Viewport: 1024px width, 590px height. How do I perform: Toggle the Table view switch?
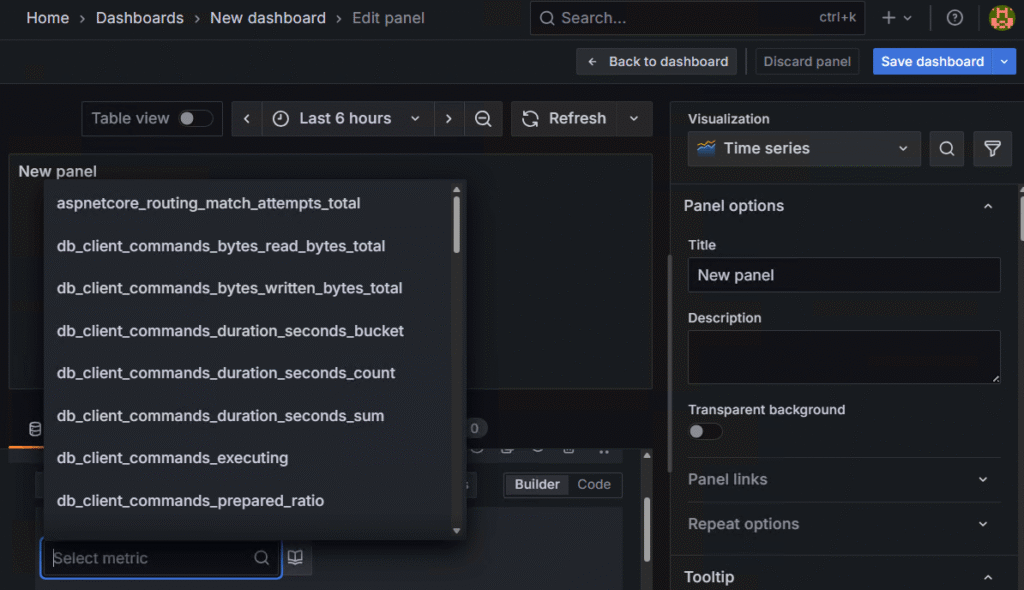195,118
